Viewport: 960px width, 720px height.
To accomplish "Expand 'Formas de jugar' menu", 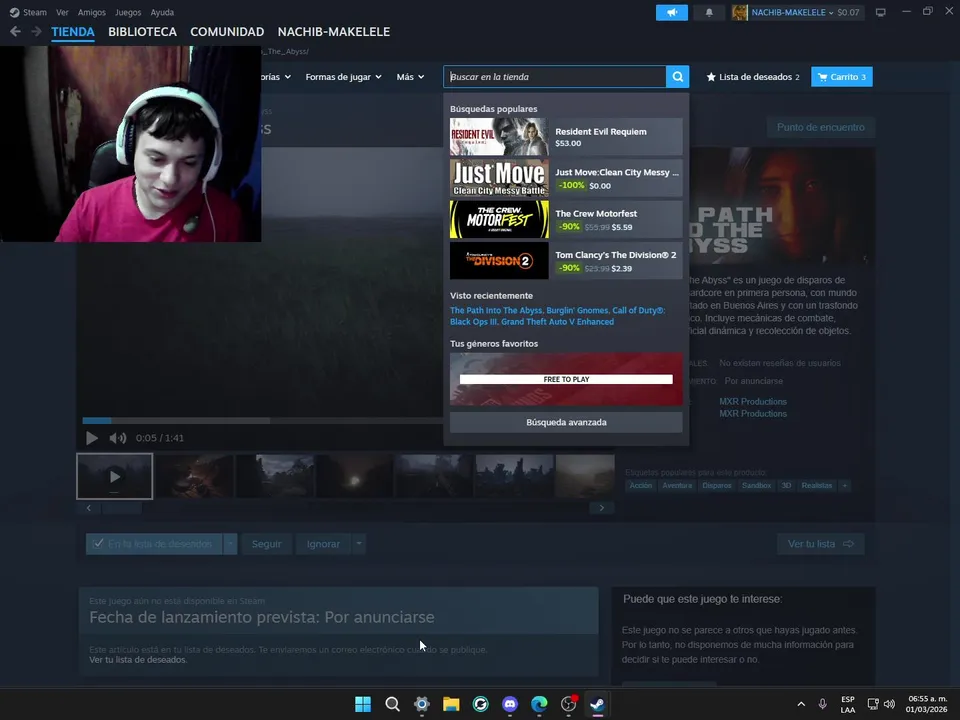I will coord(343,77).
